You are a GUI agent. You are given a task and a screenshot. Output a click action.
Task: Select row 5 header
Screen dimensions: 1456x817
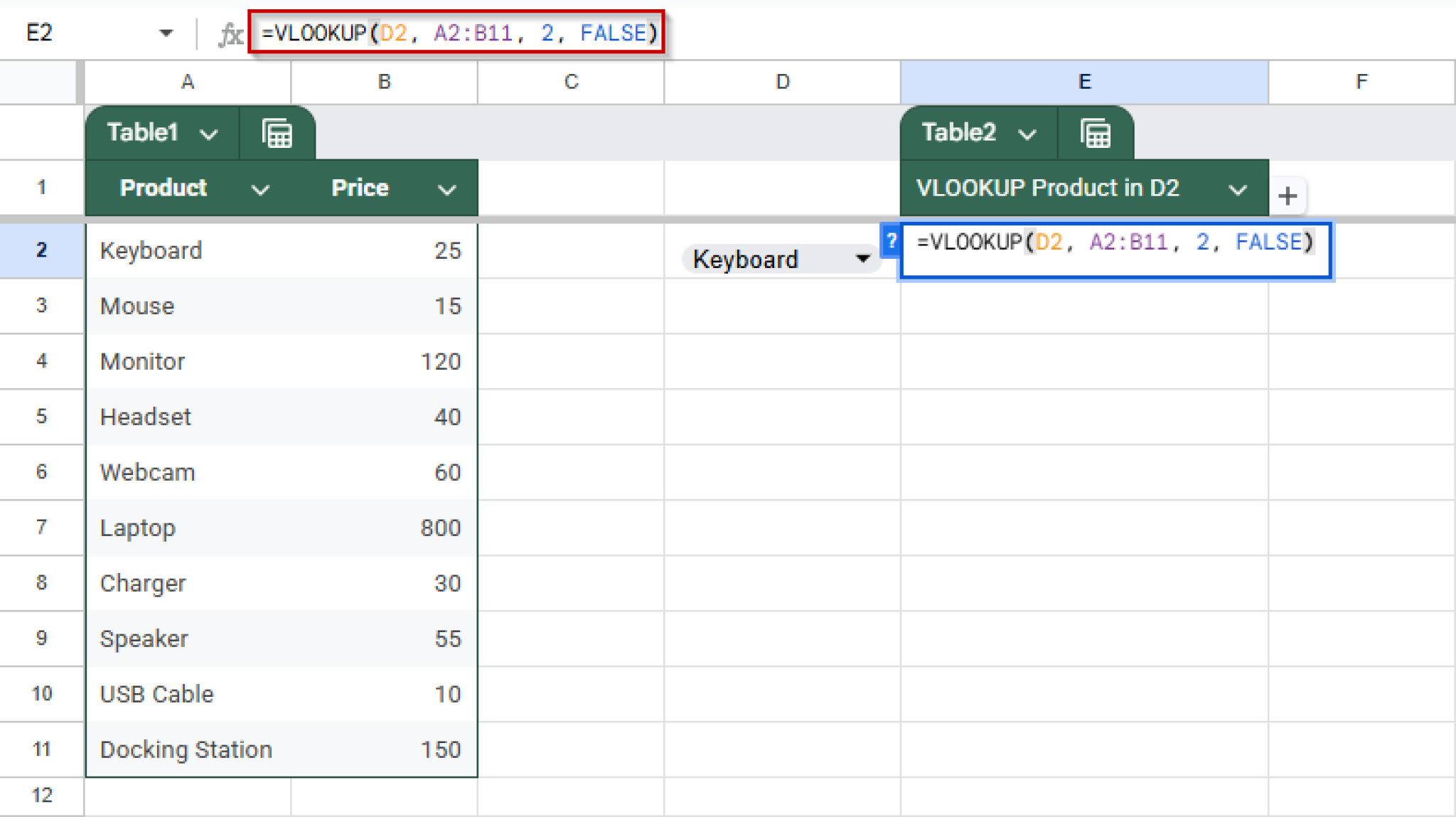[x=41, y=417]
